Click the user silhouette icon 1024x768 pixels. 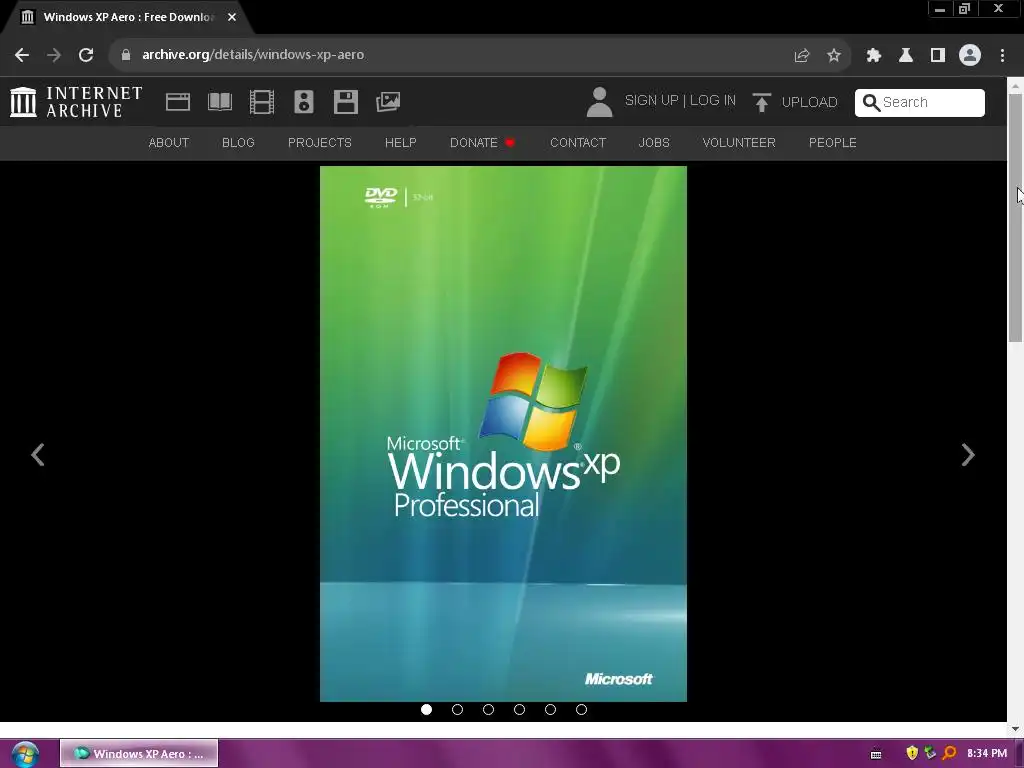click(599, 102)
